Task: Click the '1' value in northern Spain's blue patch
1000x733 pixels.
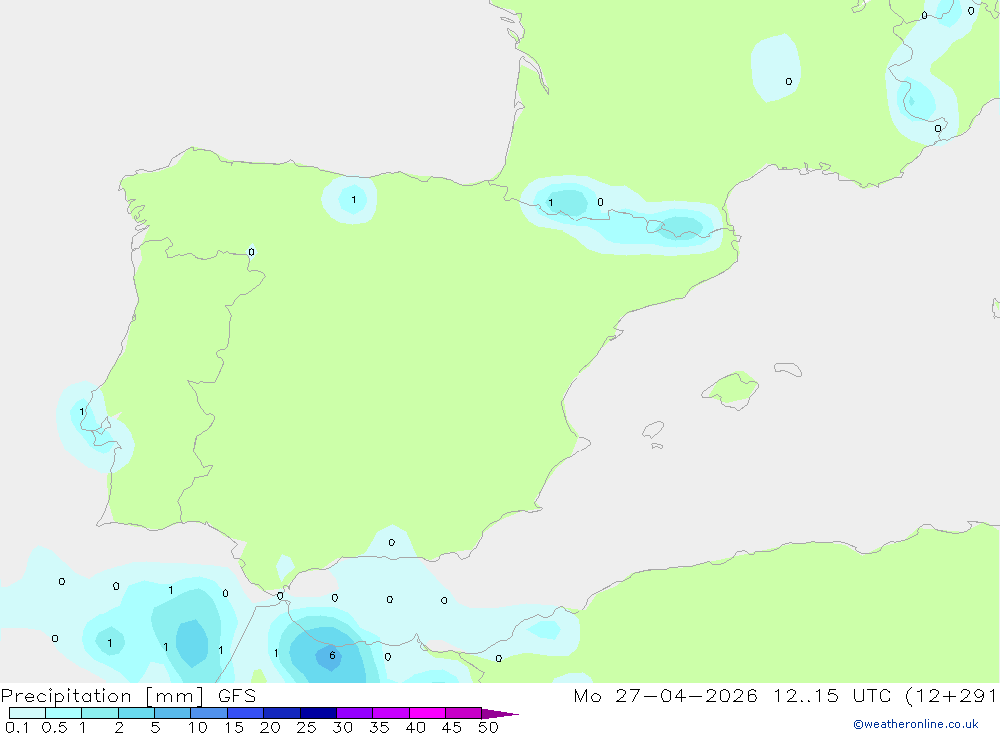Action: (x=354, y=200)
